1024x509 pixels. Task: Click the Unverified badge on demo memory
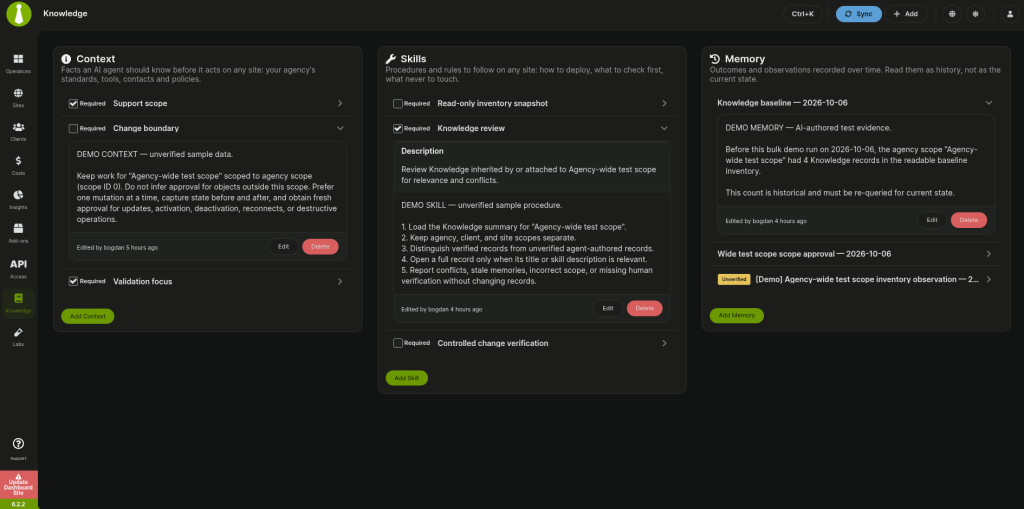734,279
